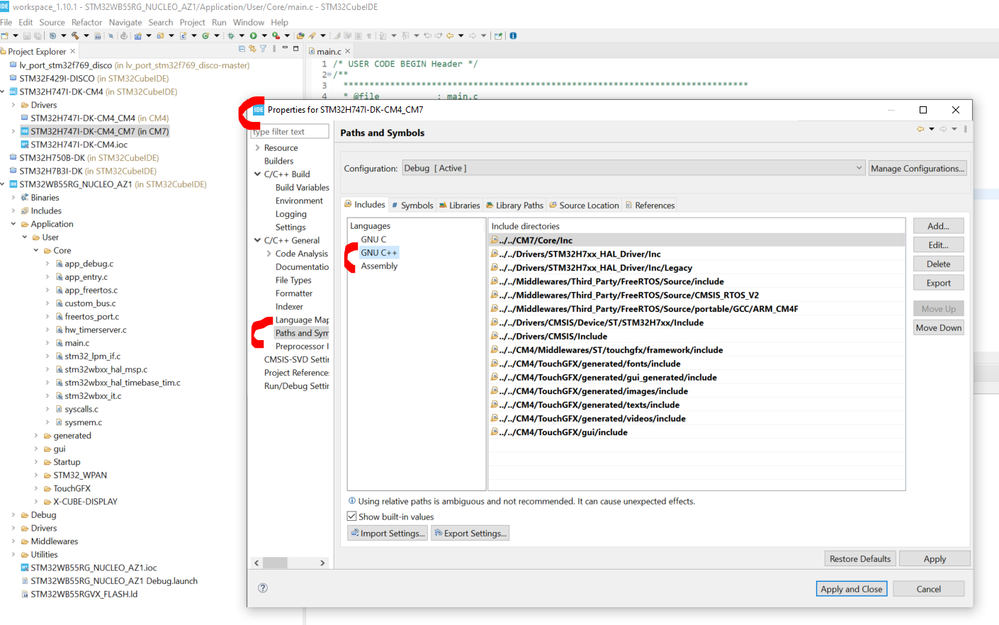Click the yellow Back navigation arrow in toolbar
The height and width of the screenshot is (625, 999).
click(450, 36)
